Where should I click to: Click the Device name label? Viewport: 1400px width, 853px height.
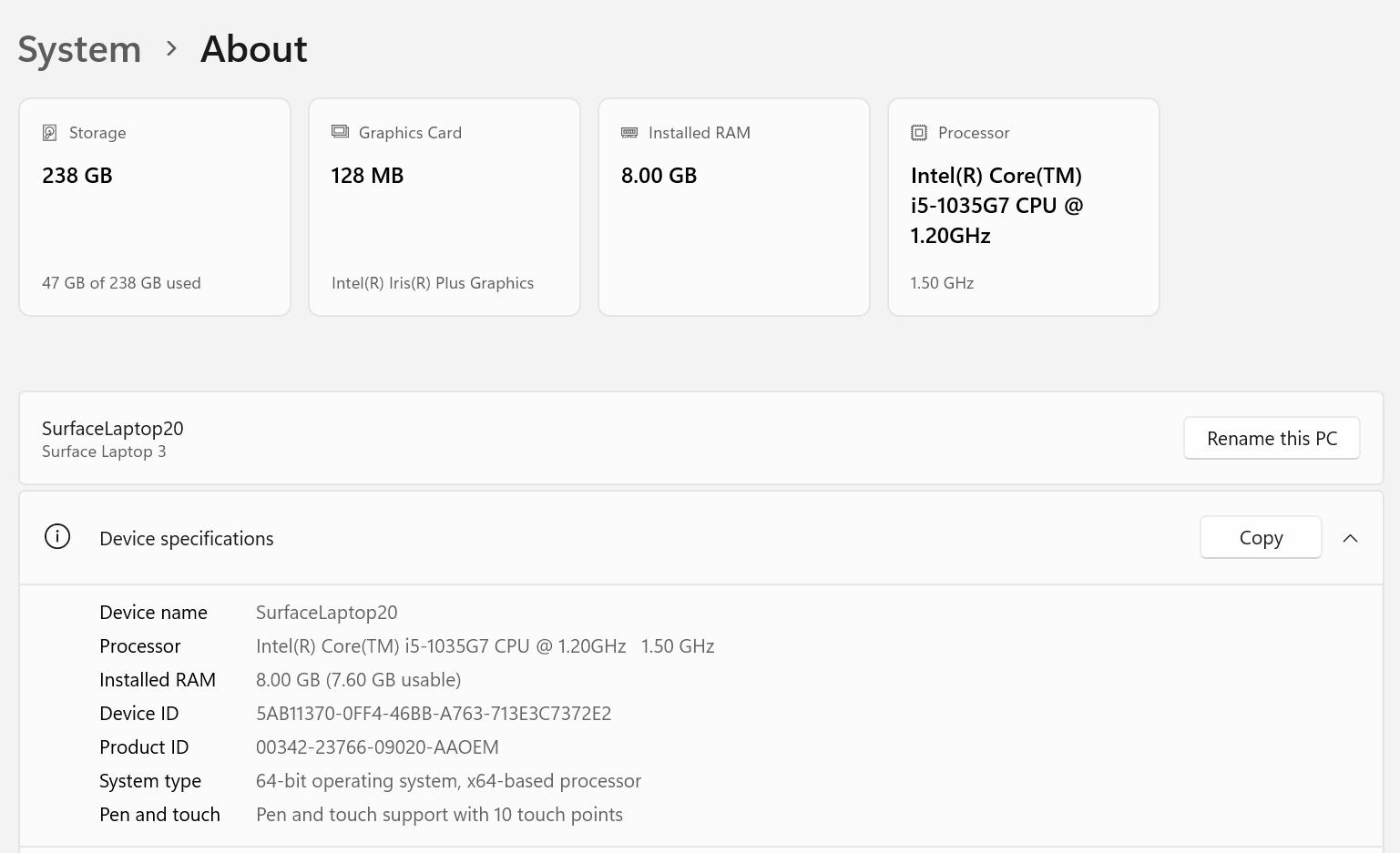[153, 613]
